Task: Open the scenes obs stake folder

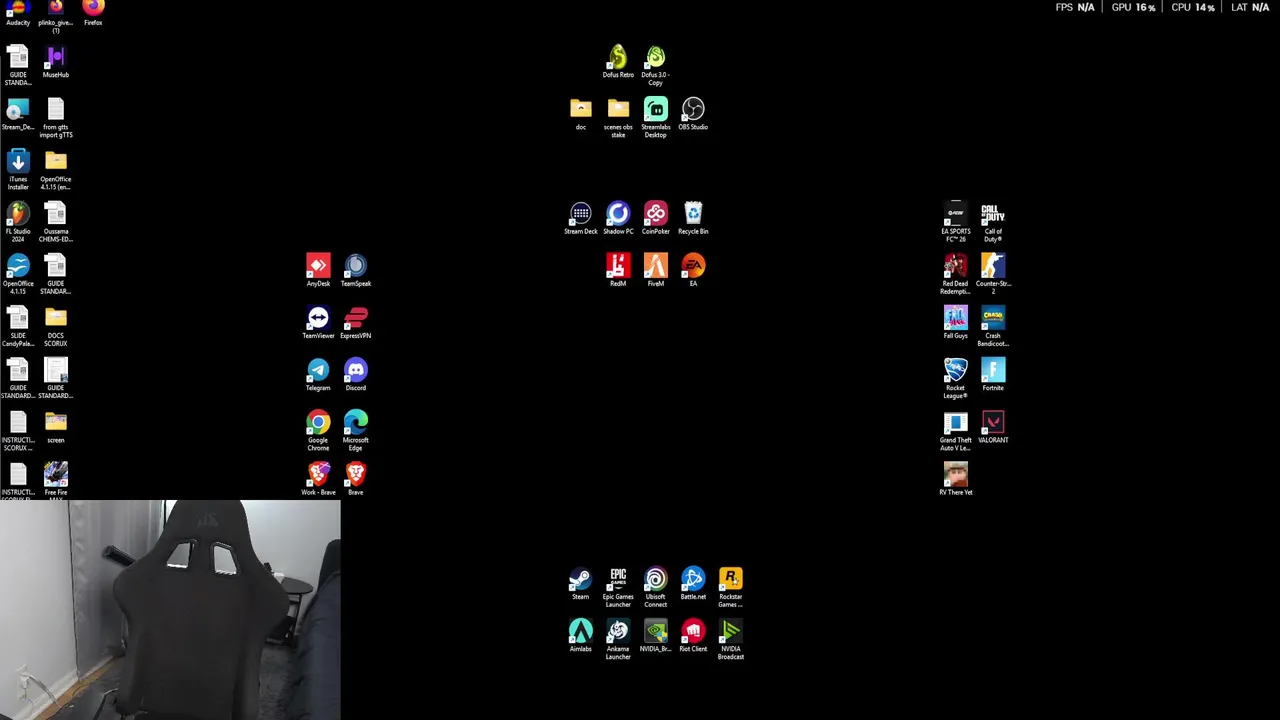Action: 618,118
